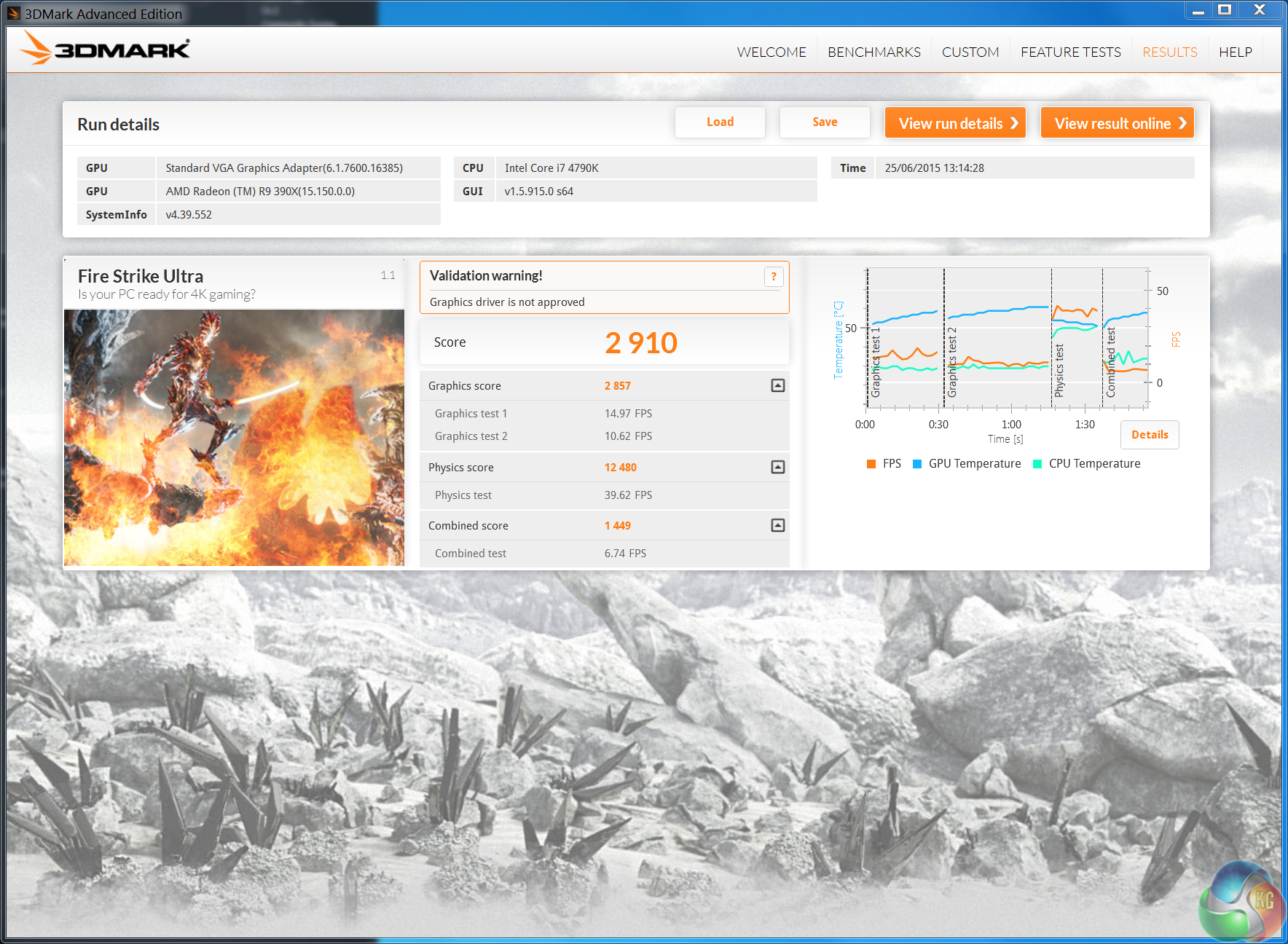Click the Fire Strike Ultra thumbnail image
This screenshot has height=944, width=1288.
point(234,437)
